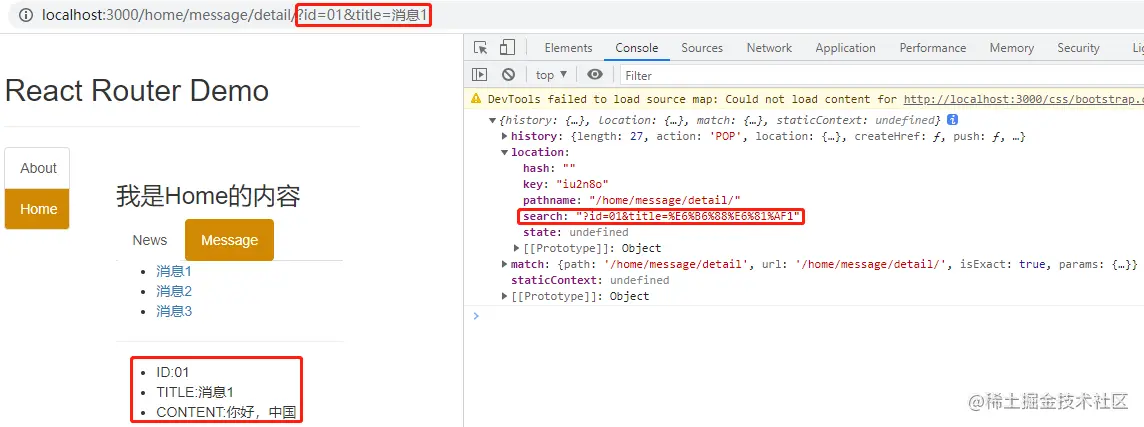Switch to the Elements tab

(568, 48)
